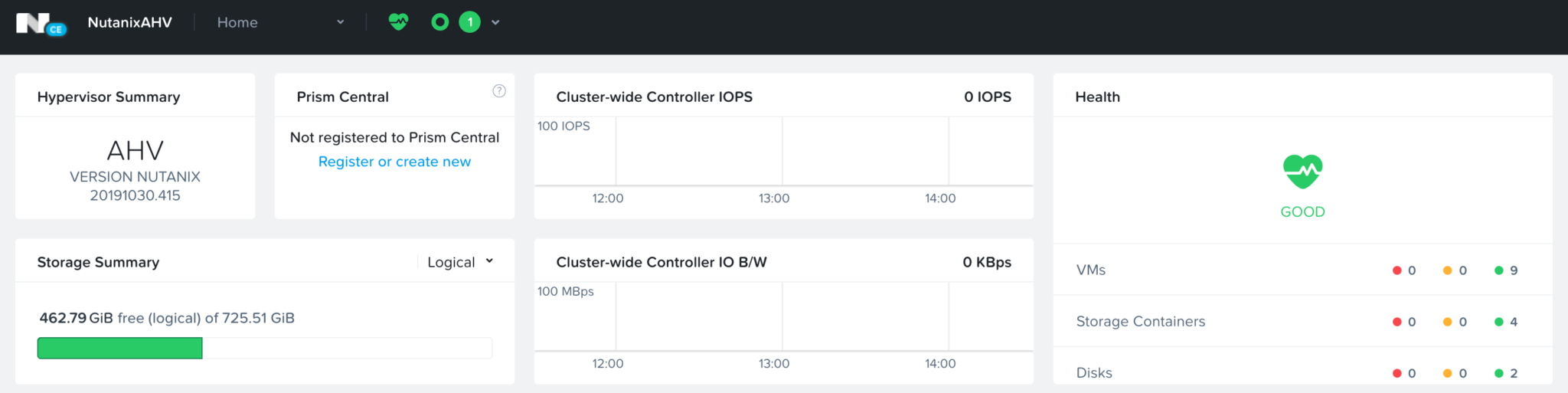1568x393 pixels.
Task: Click the large GOOD health heart icon
Action: pyautogui.click(x=1302, y=172)
